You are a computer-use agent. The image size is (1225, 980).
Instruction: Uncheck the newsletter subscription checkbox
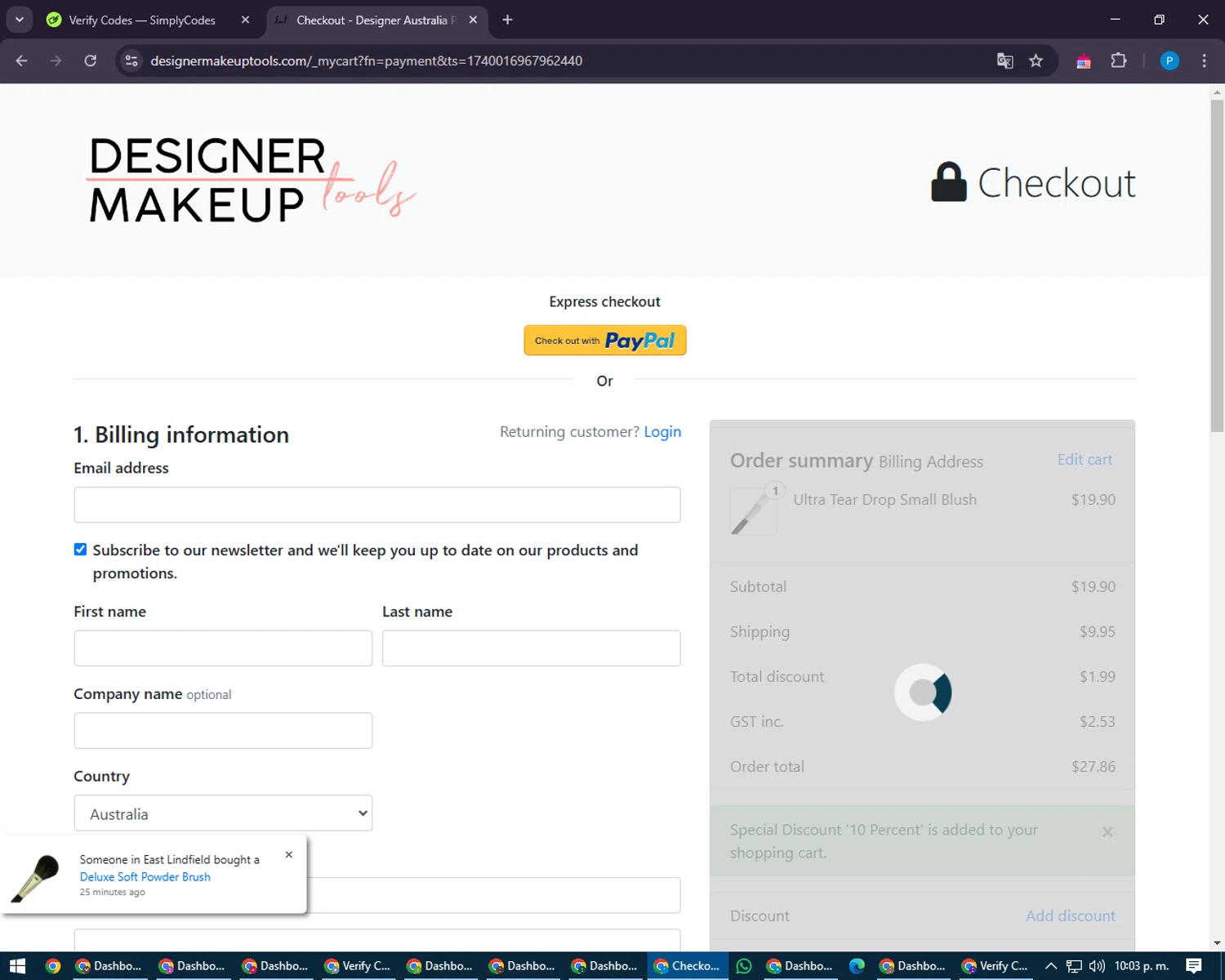(80, 550)
